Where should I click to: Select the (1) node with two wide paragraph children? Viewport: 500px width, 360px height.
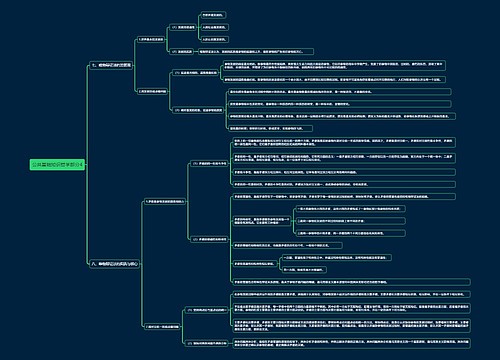click(x=196, y=73)
